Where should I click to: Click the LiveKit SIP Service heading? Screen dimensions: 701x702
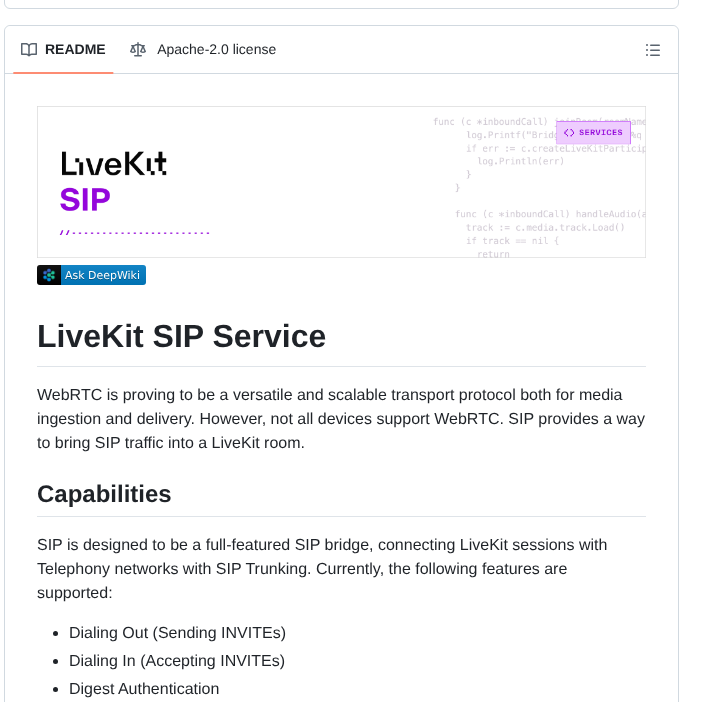point(181,336)
